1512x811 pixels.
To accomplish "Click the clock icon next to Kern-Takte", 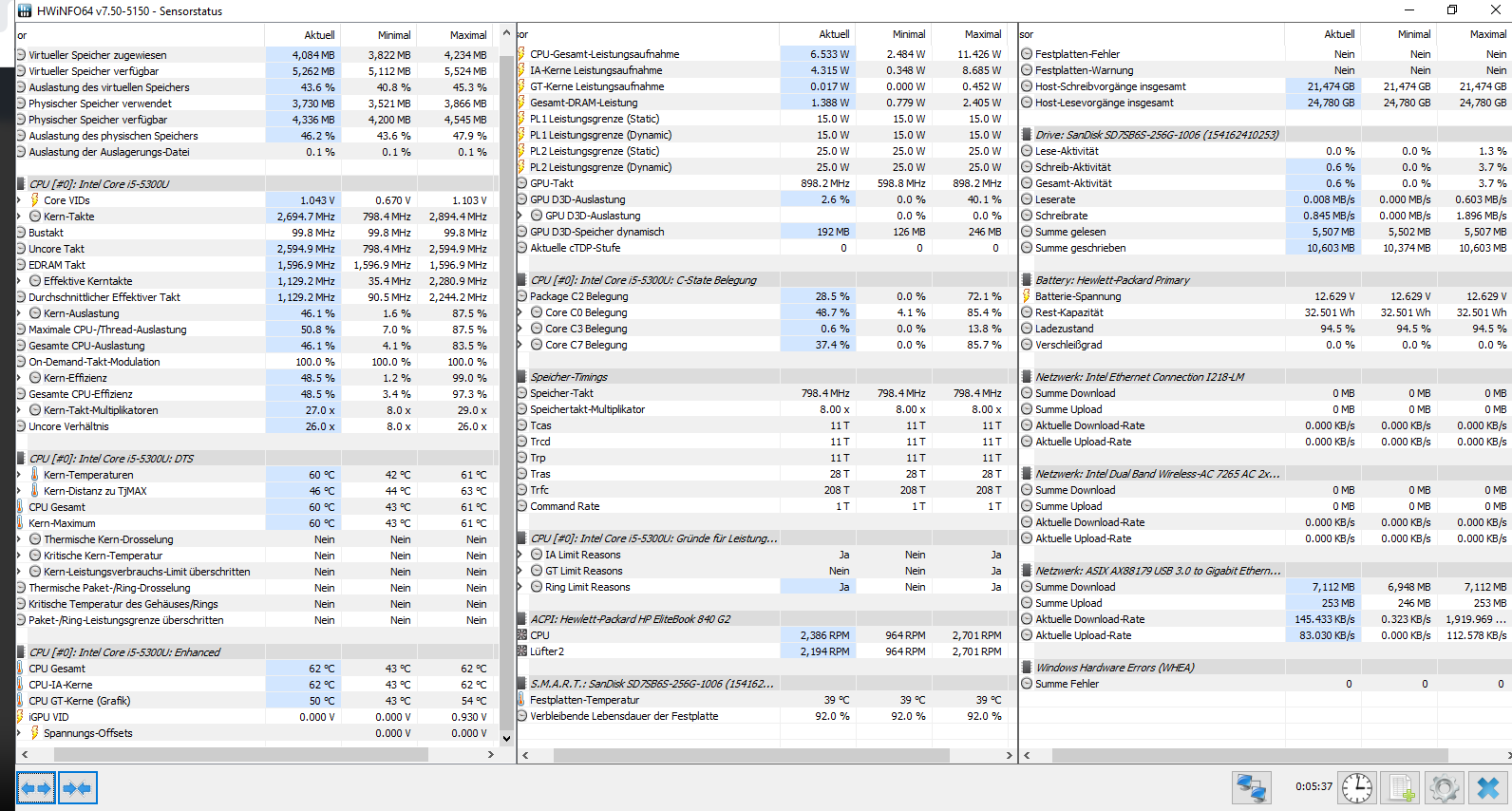I will [35, 217].
